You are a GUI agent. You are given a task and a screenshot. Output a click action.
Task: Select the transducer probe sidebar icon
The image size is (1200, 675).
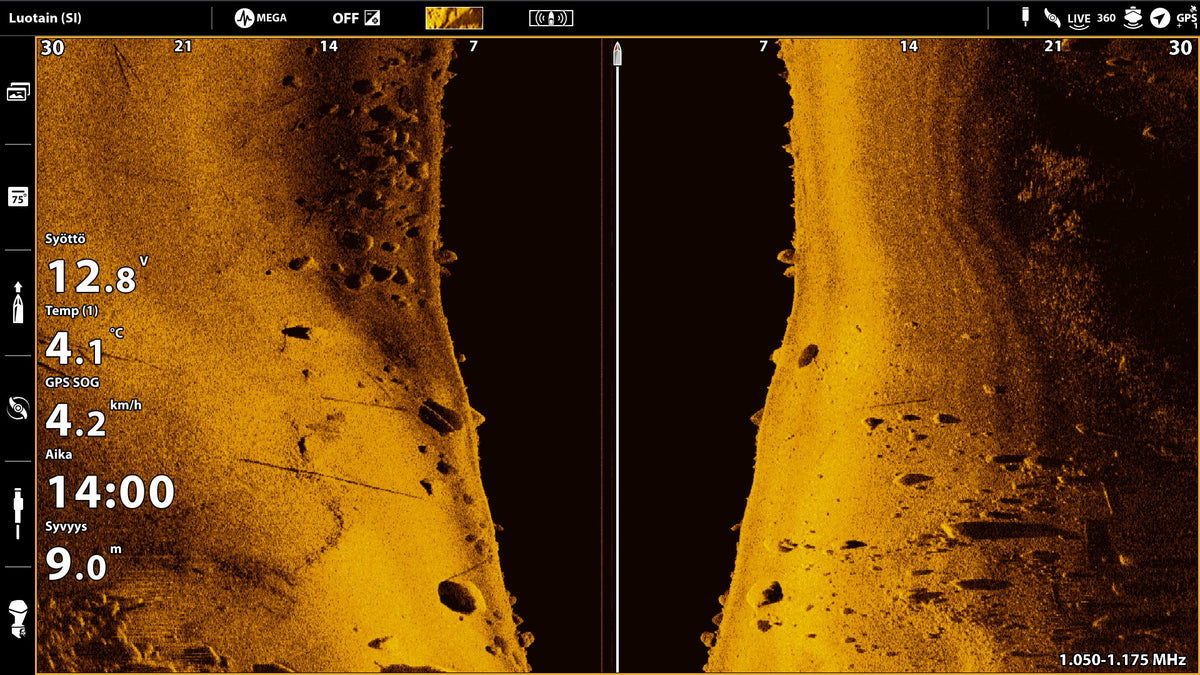coord(18,513)
